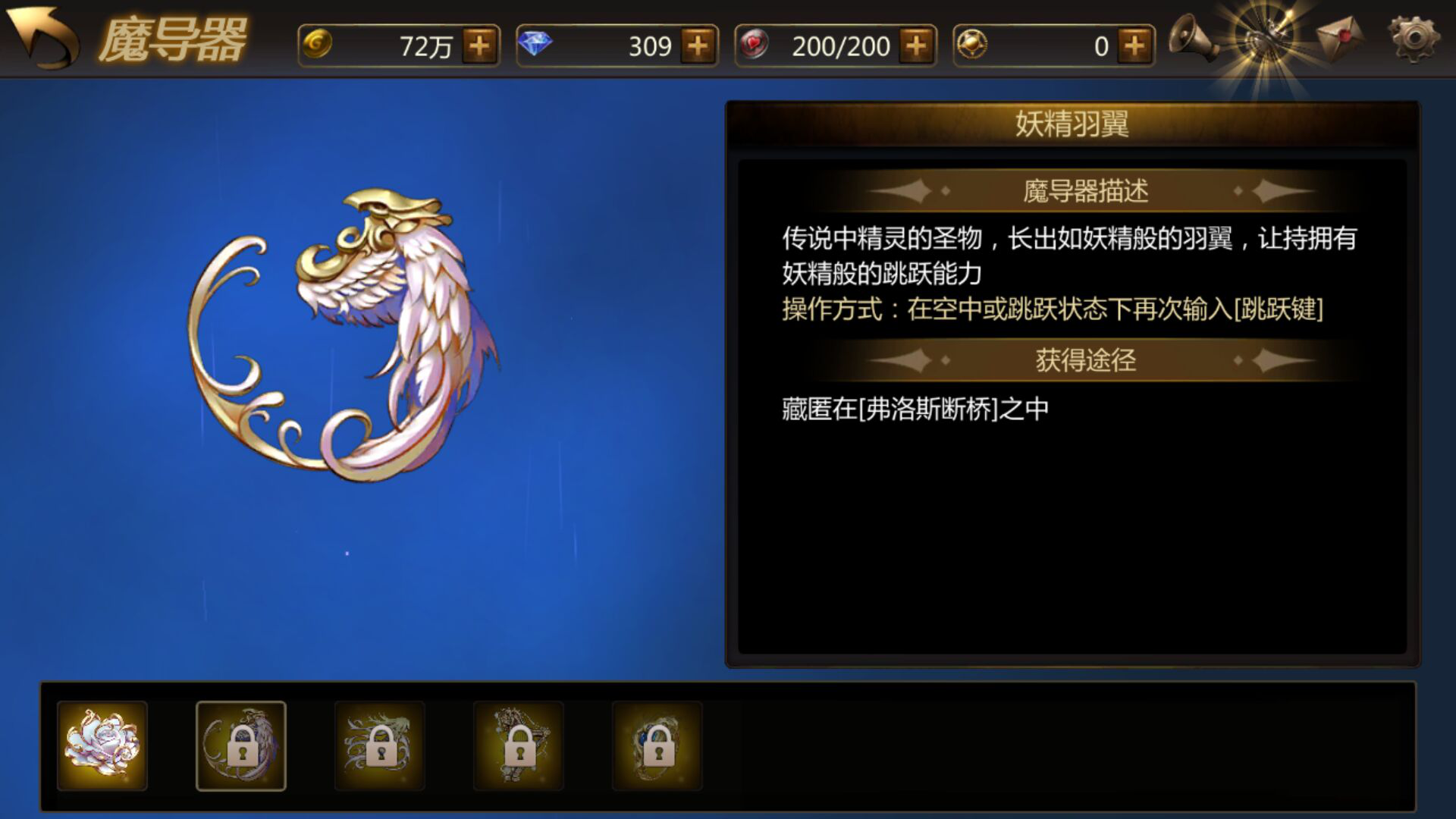Select the fourth locked artifact slot
Viewport: 1456px width, 819px height.
[519, 746]
